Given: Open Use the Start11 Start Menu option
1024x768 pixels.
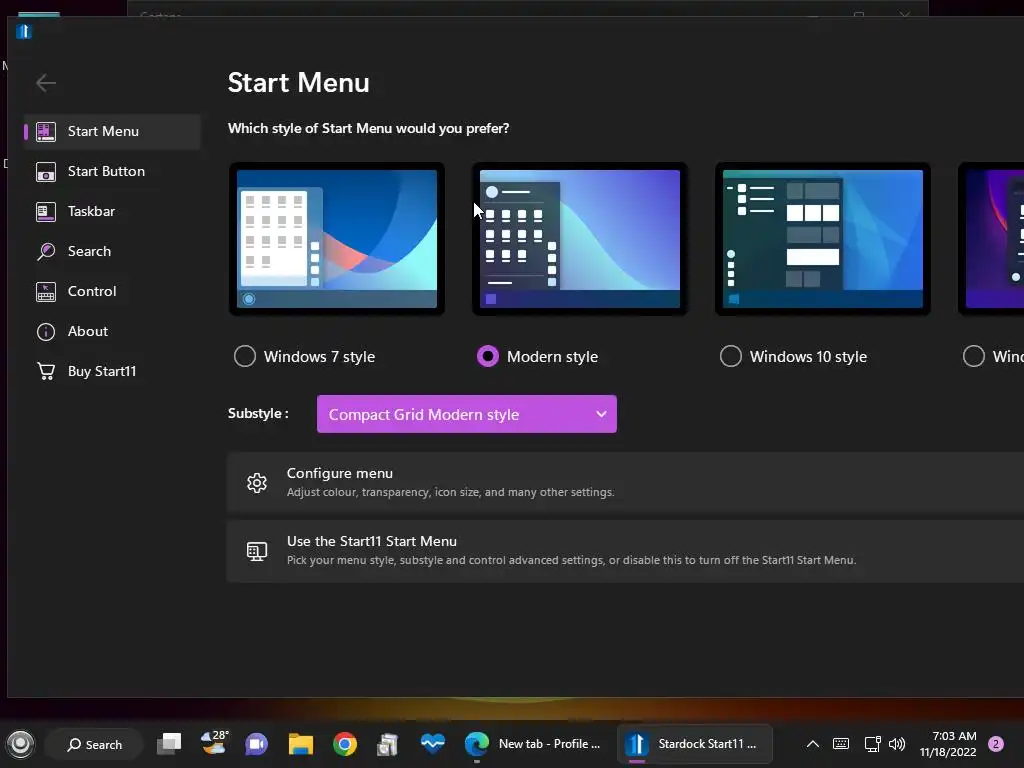Looking at the screenshot, I should coord(625,551).
